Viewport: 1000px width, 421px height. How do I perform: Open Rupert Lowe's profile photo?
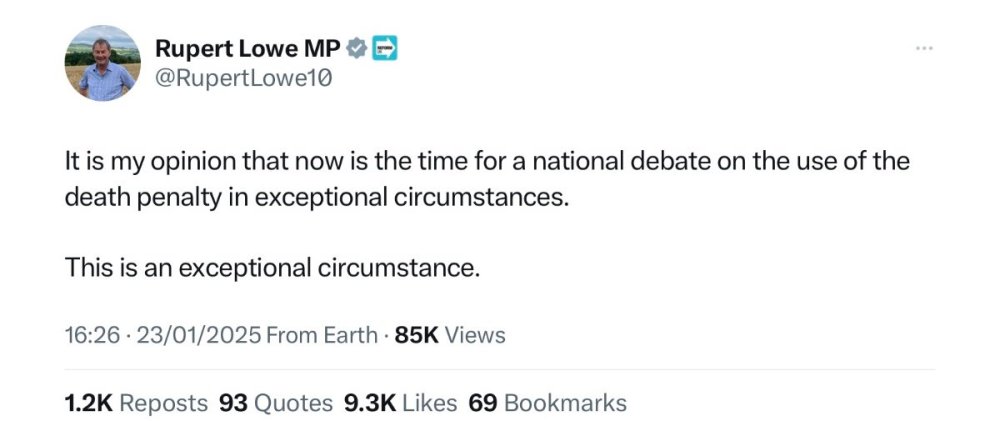[102, 63]
